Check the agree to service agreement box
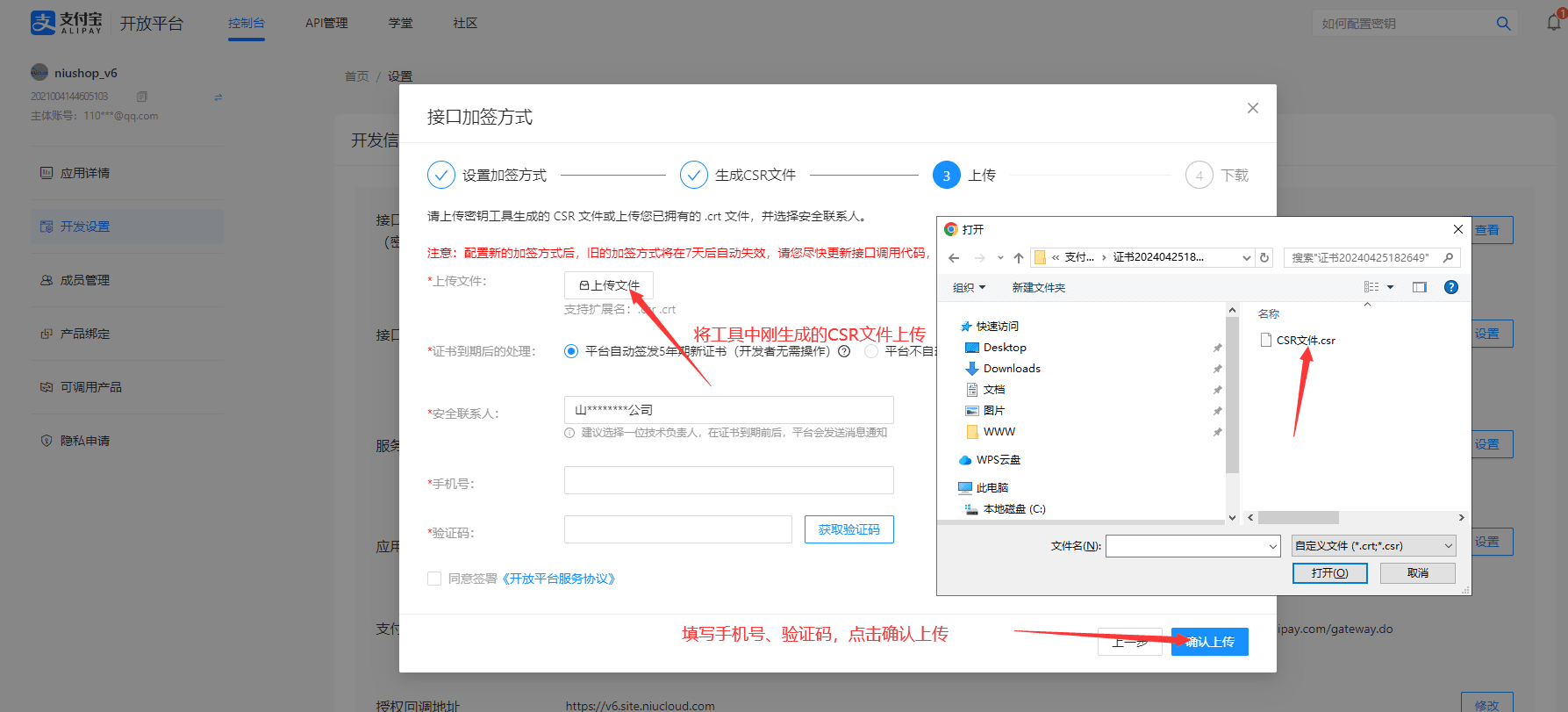The image size is (1568, 712). (434, 579)
